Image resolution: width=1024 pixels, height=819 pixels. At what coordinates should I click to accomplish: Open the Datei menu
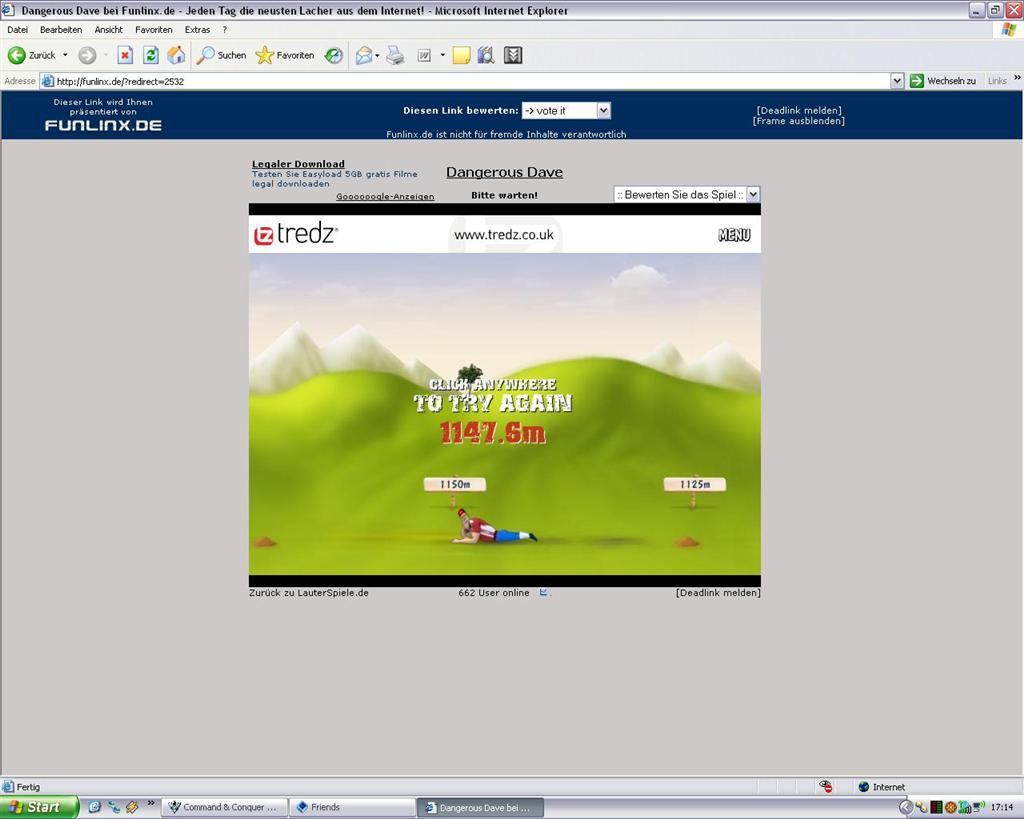click(17, 29)
